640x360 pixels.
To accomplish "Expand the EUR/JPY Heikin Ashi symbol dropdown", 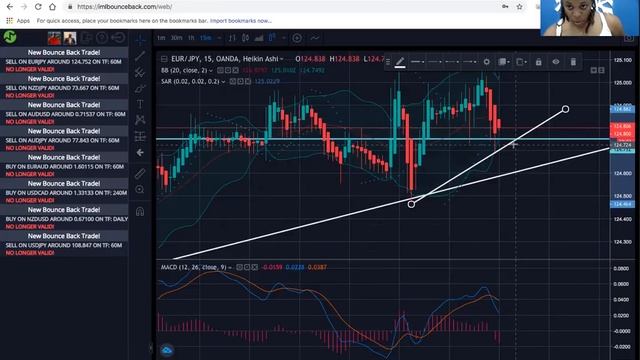I will point(281,59).
